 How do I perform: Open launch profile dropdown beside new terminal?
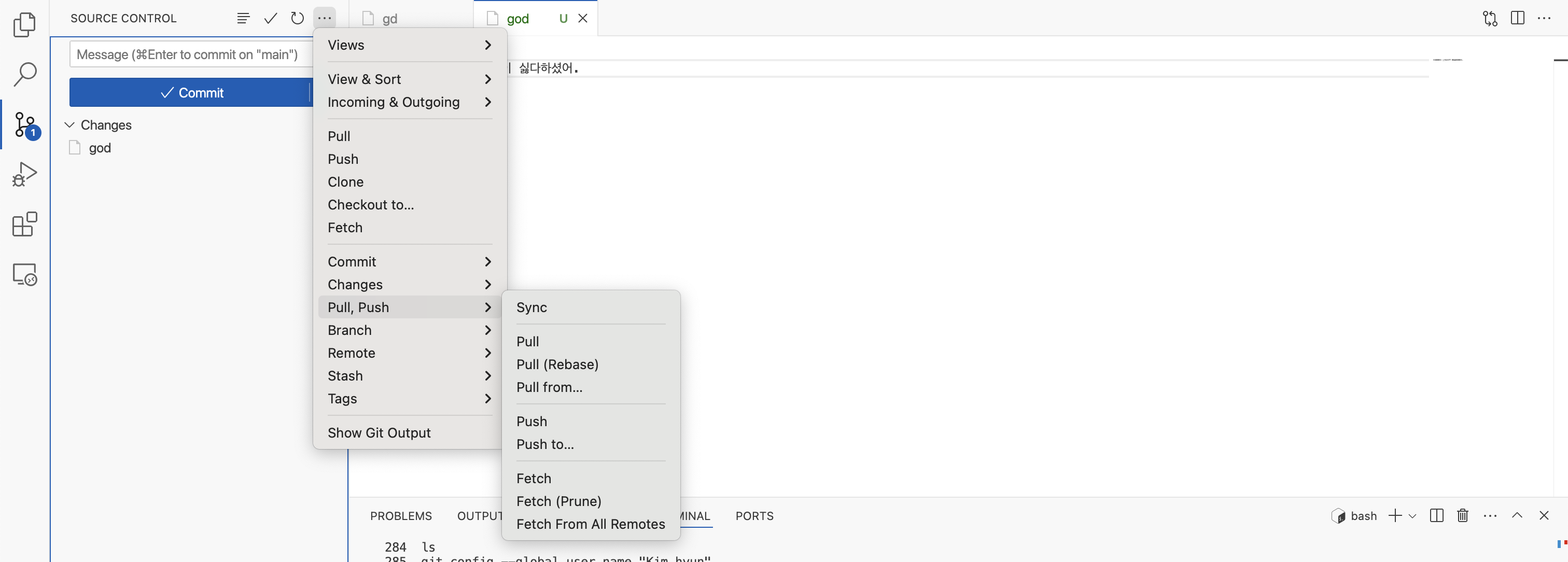[x=1413, y=516]
